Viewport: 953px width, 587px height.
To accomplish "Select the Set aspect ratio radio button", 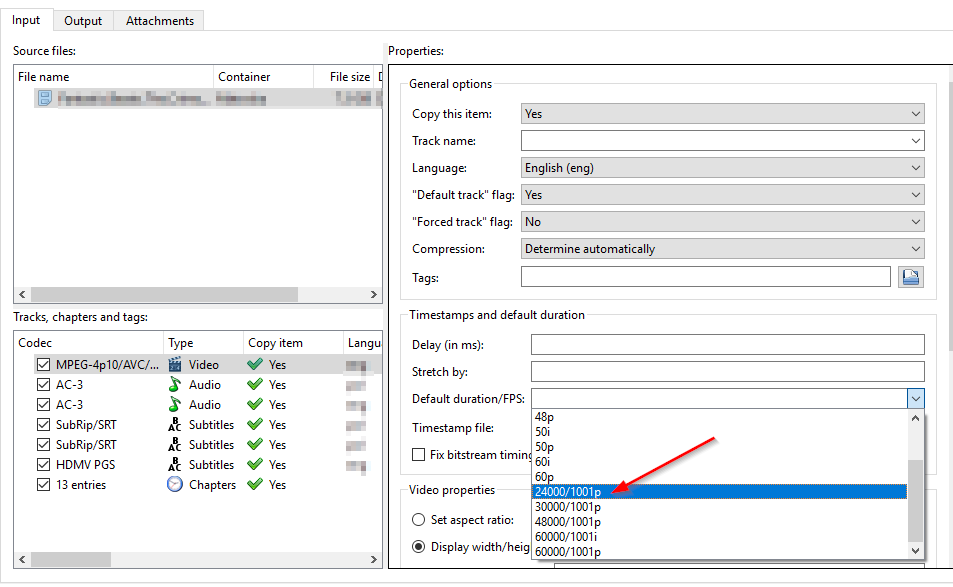I will pos(419,519).
